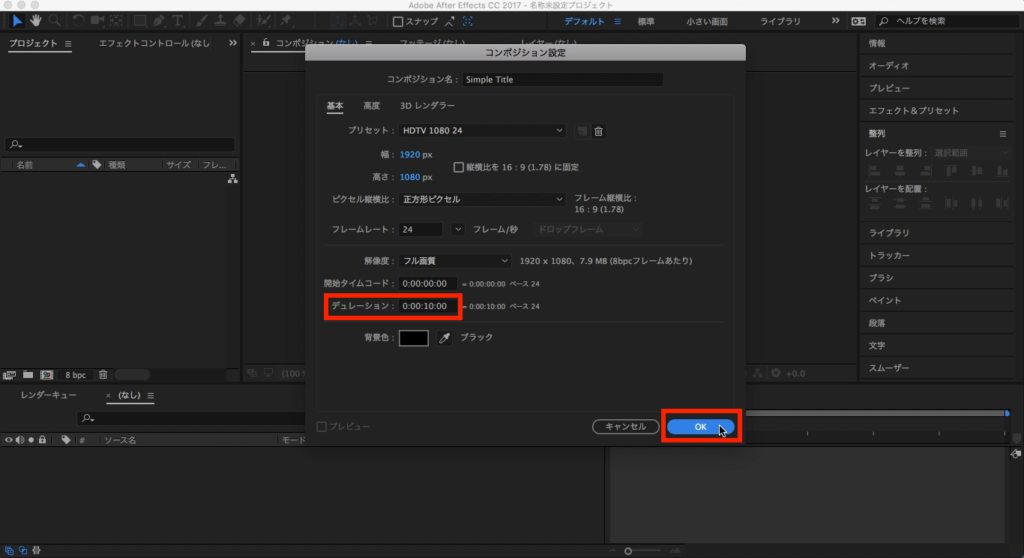Open the 解像度 フル画質 dropdown
Viewport: 1024px width, 558px height.
coord(455,261)
